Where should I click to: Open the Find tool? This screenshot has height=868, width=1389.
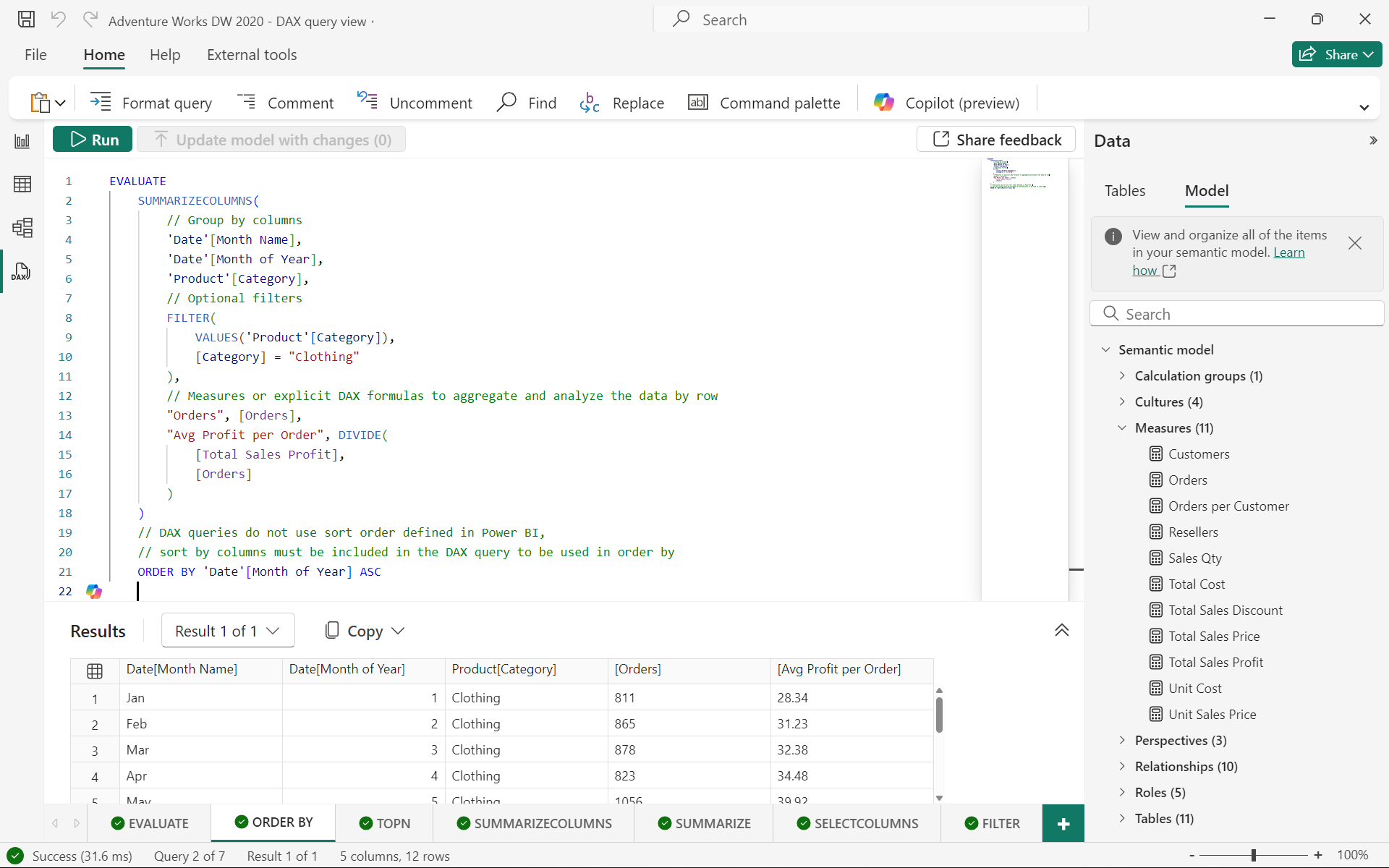[525, 102]
